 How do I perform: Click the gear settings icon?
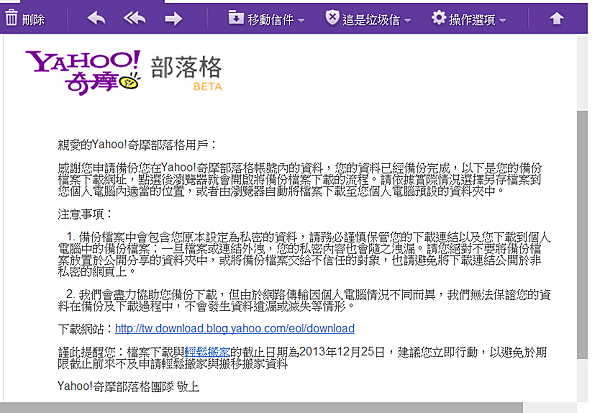439,18
